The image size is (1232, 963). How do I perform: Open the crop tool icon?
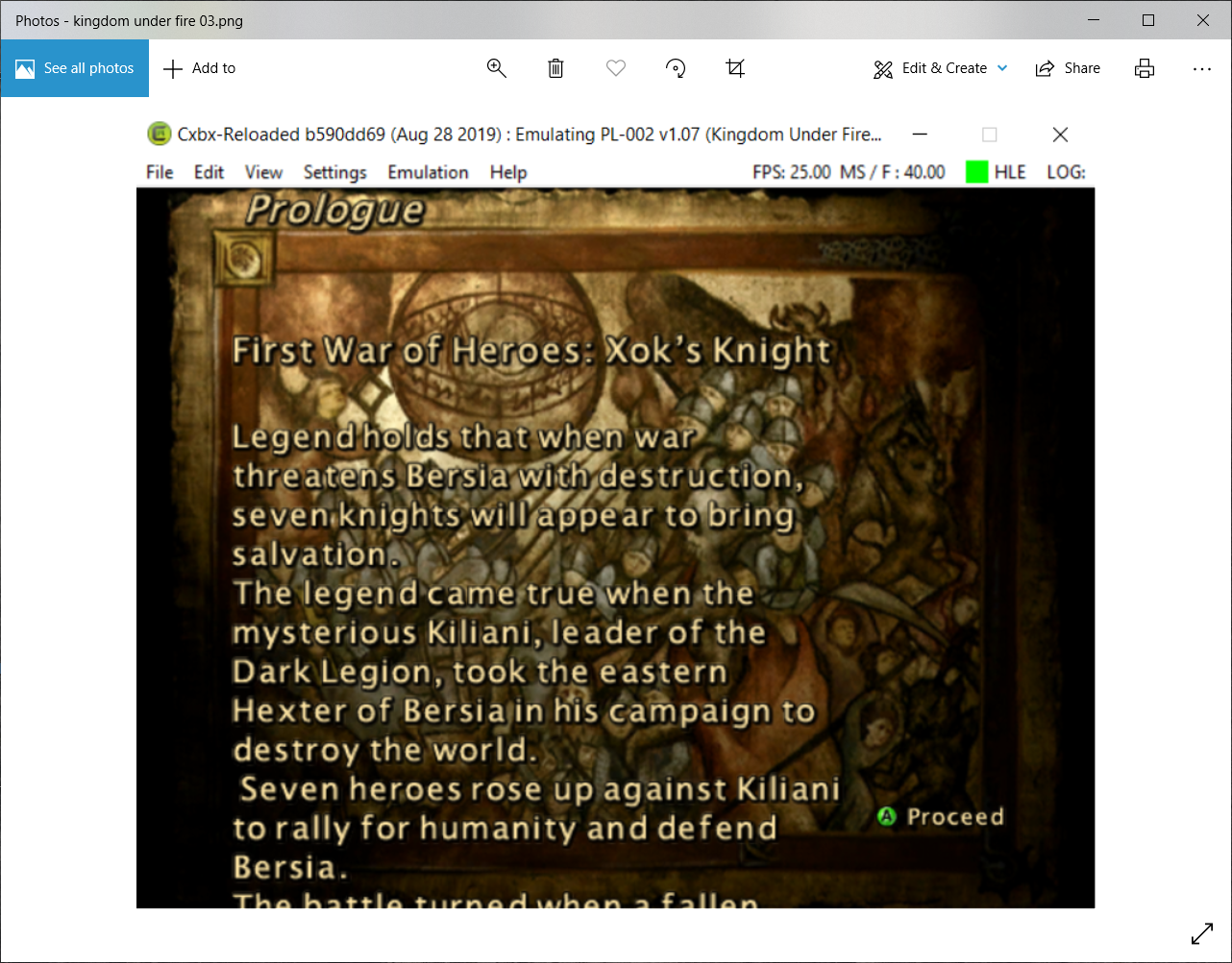[735, 68]
